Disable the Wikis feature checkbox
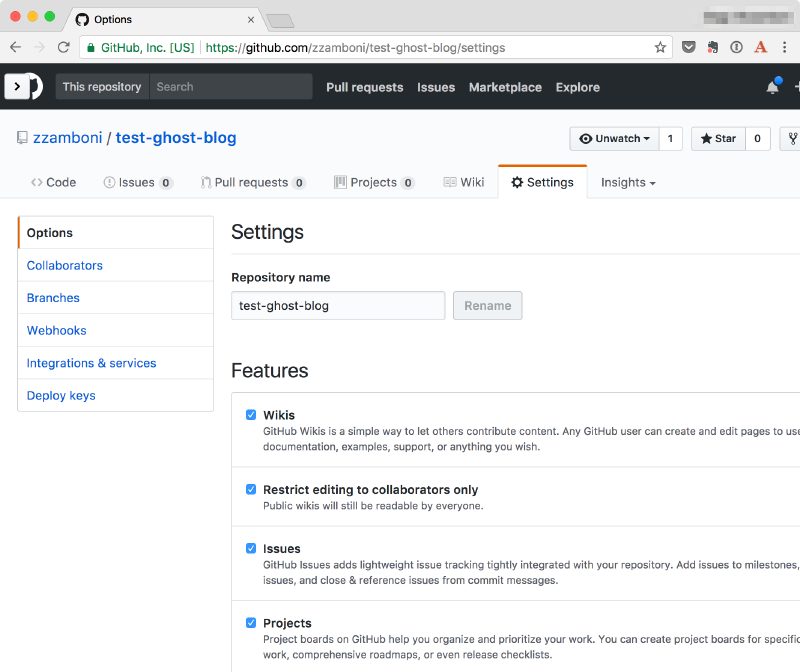This screenshot has height=672, width=800. coord(251,415)
